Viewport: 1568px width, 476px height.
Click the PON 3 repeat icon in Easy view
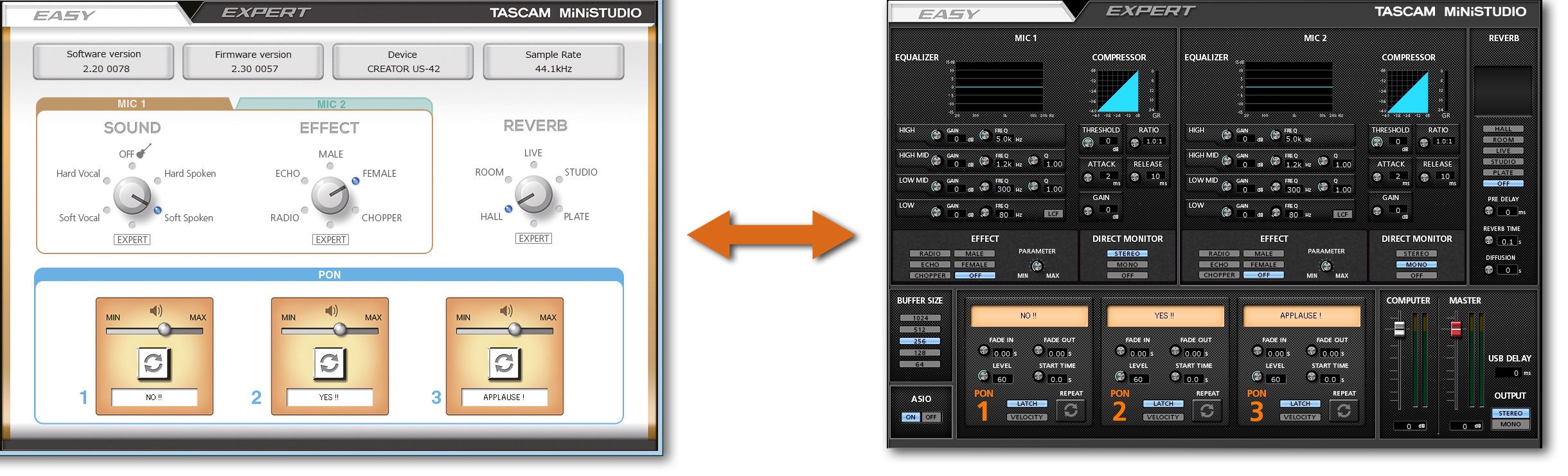click(x=504, y=363)
